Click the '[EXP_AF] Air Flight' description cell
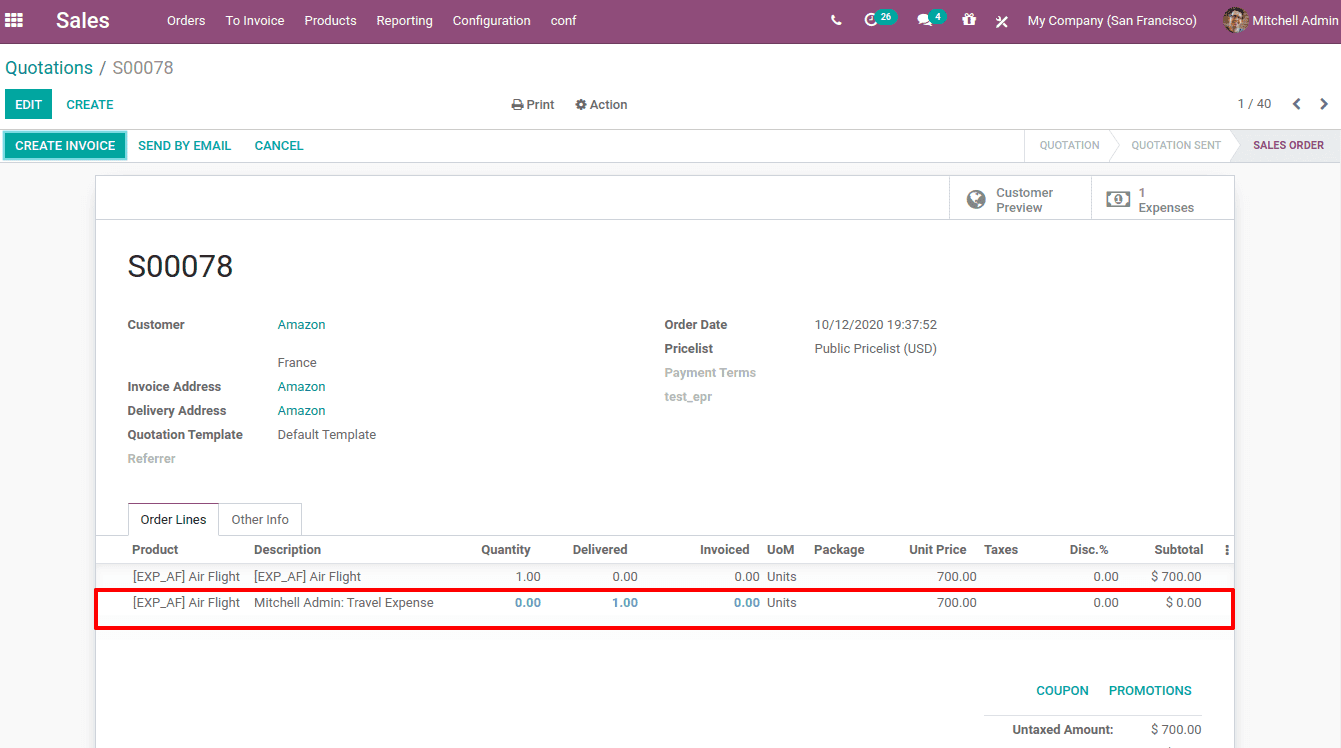The height and width of the screenshot is (748, 1341). pos(307,577)
